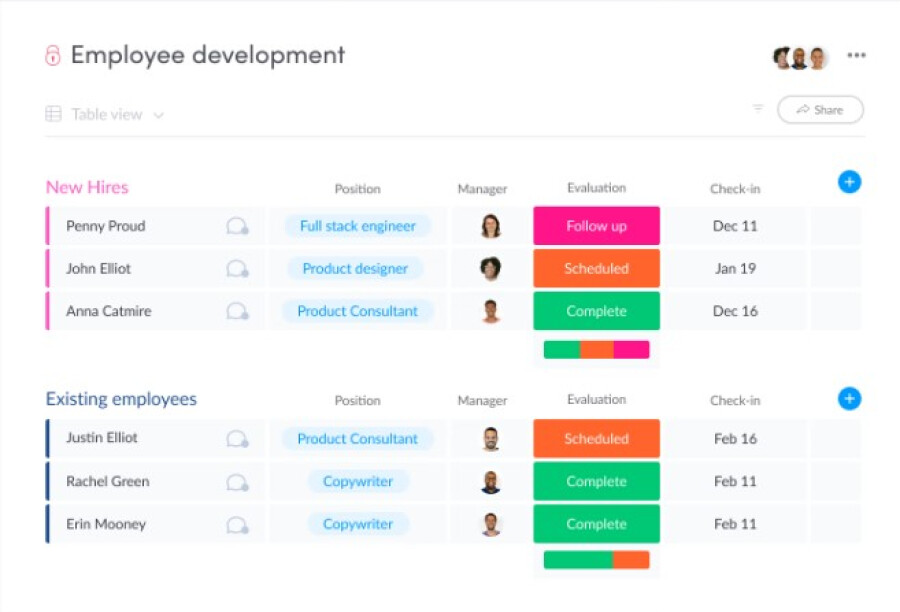Viewport: 900px width, 612px height.
Task: Change Erin Mooney's Complete evaluation status
Action: click(x=596, y=524)
